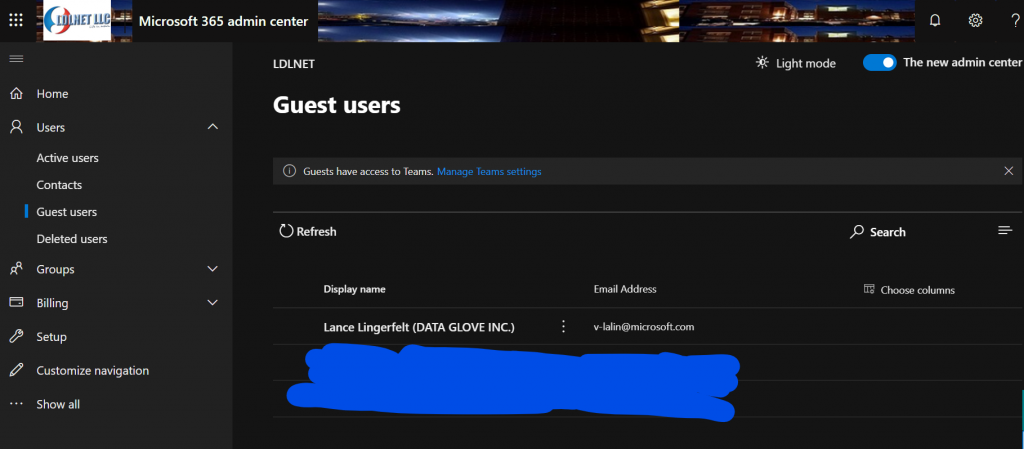Click the Refresh circular arrow icon
Image resolution: width=1024 pixels, height=449 pixels.
pos(286,231)
